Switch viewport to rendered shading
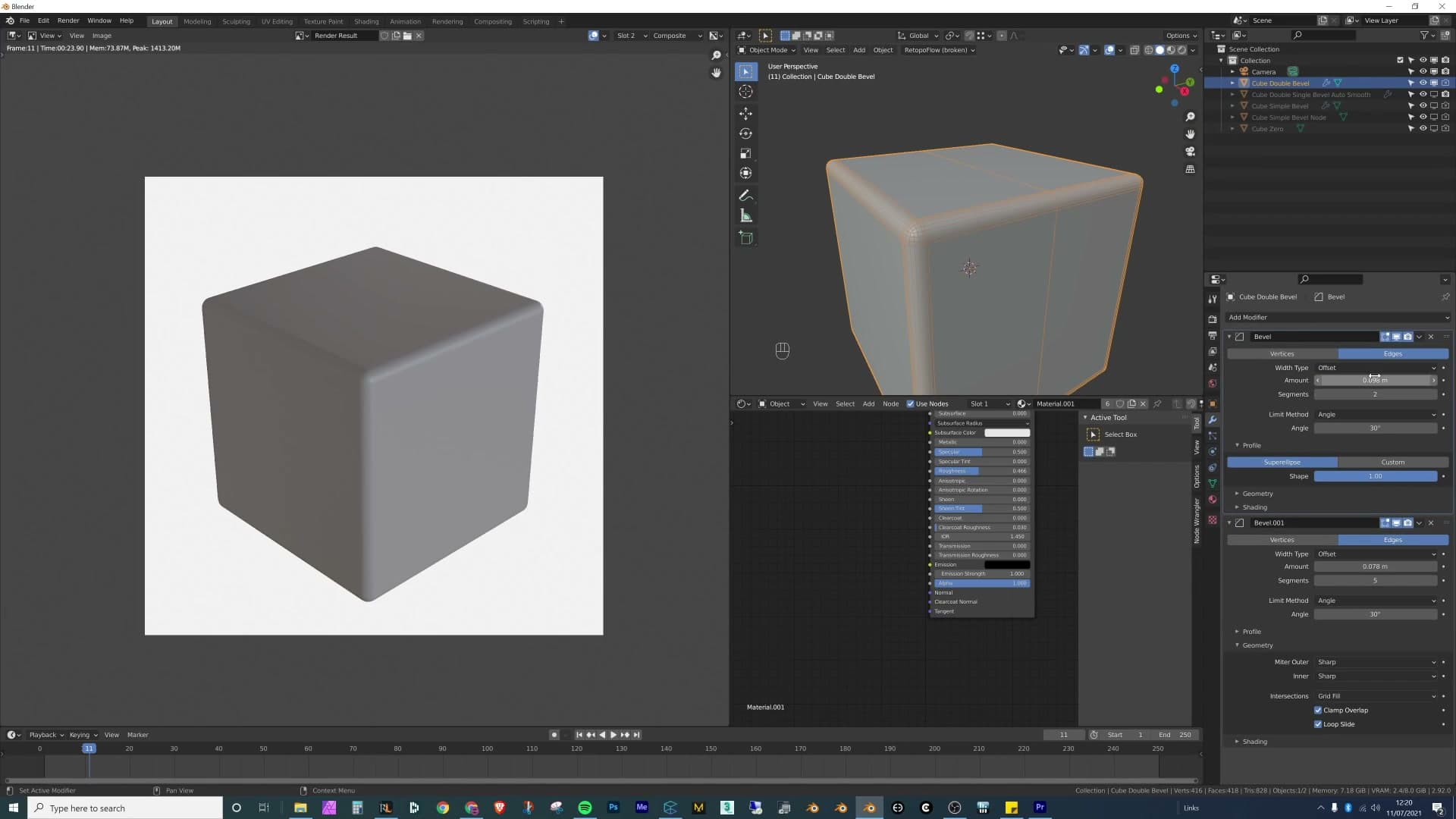The height and width of the screenshot is (819, 1456). coord(1181,50)
